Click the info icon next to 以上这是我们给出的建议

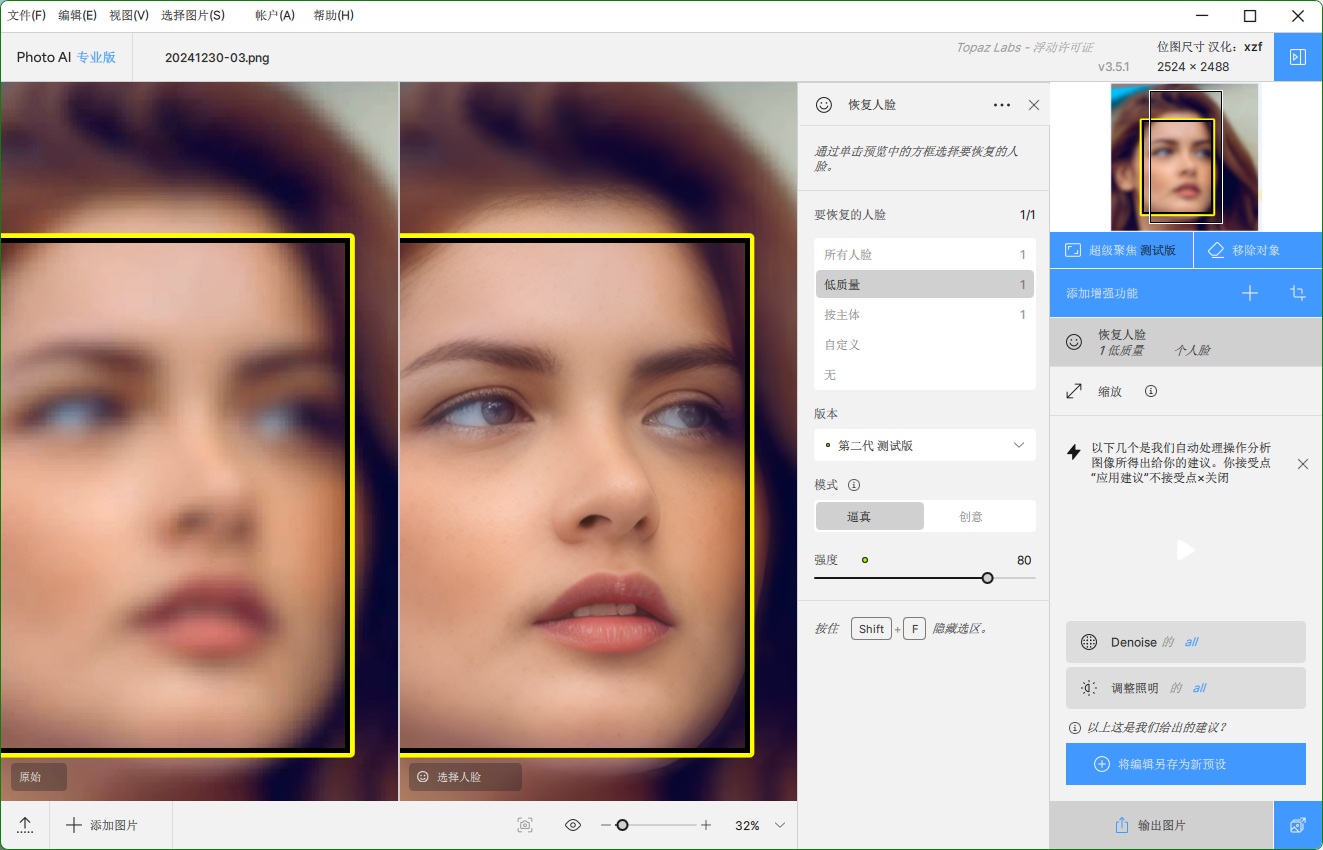(x=1075, y=728)
